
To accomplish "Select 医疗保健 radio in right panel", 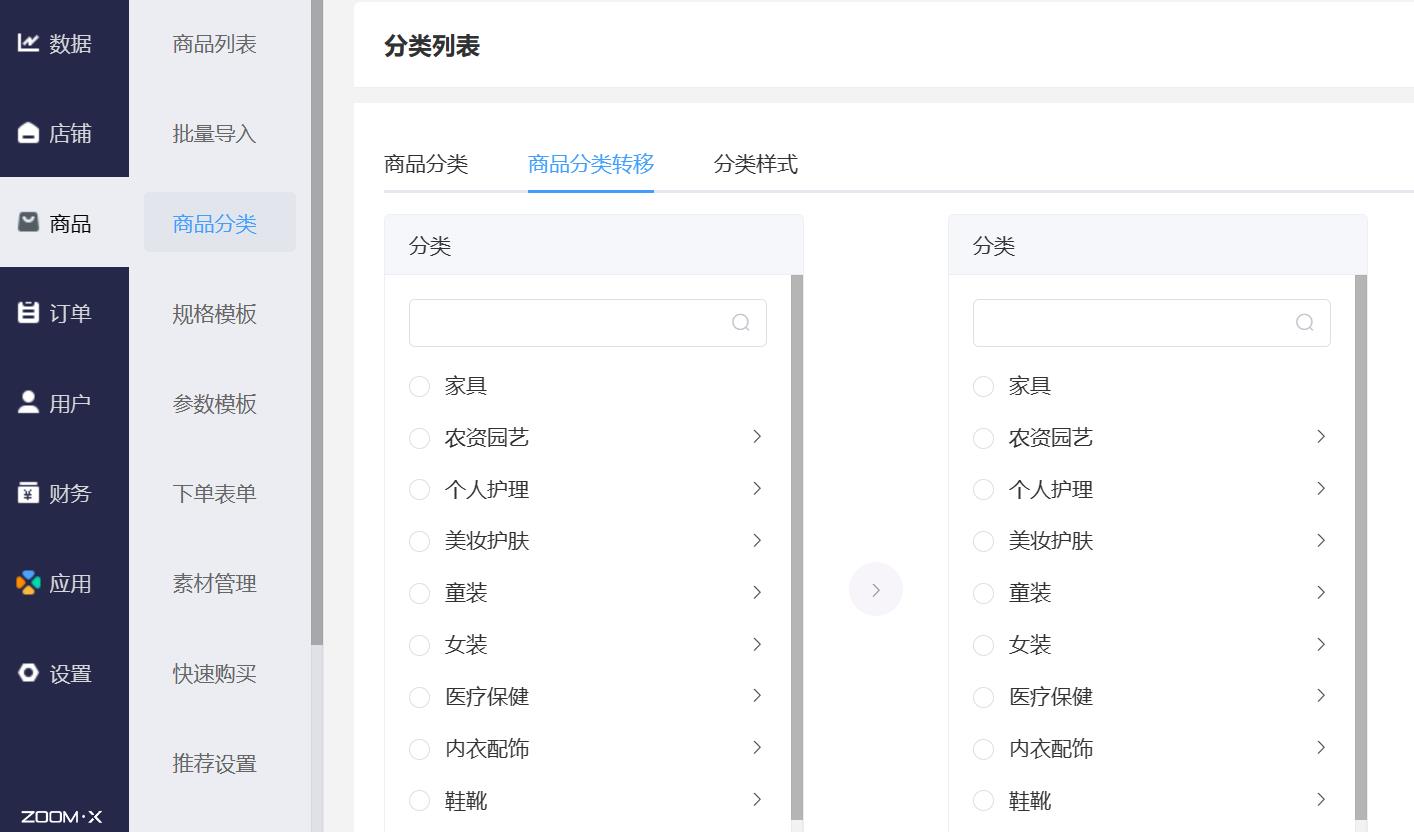I will click(x=983, y=697).
